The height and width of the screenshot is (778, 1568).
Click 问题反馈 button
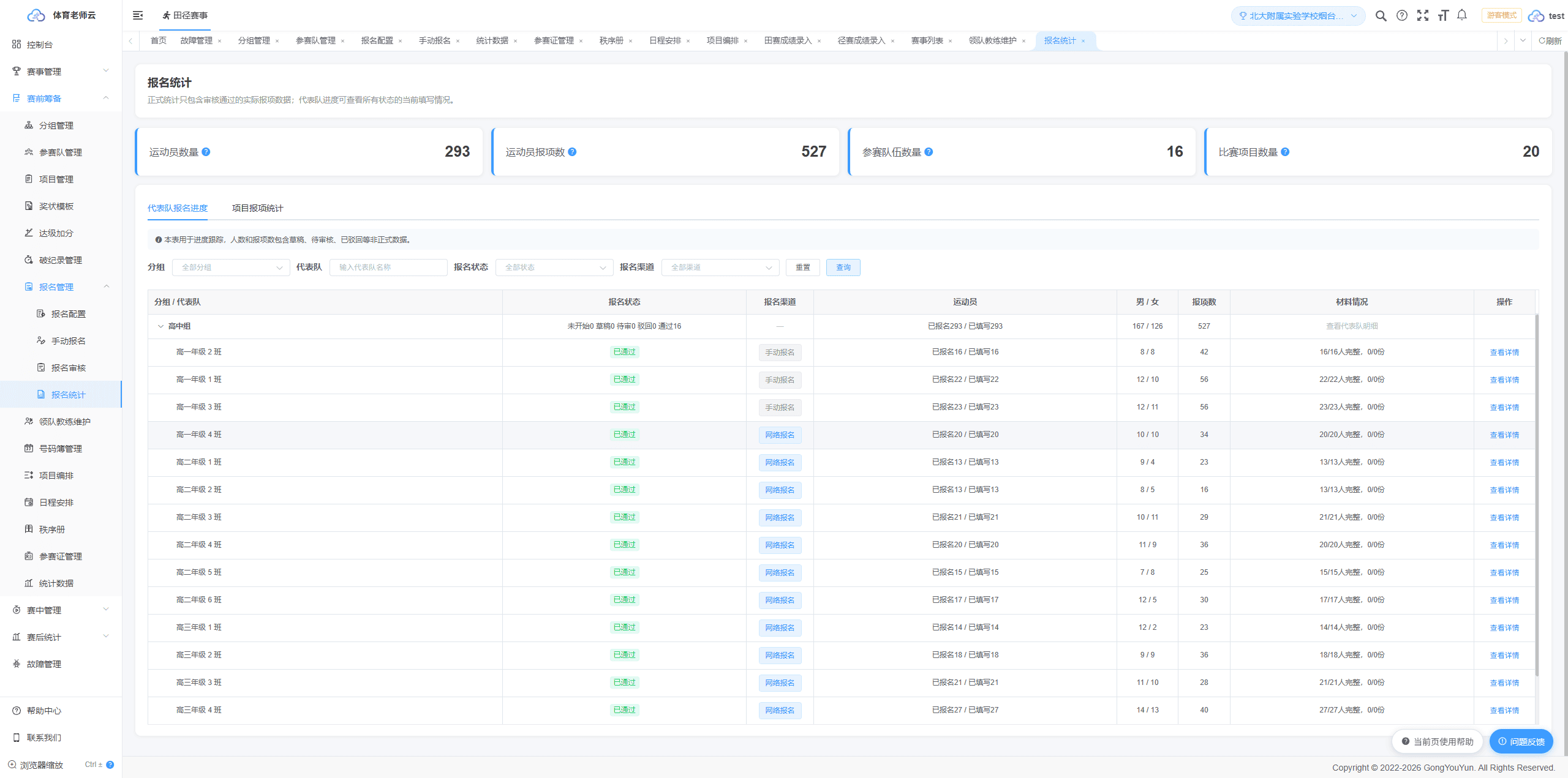click(1521, 741)
